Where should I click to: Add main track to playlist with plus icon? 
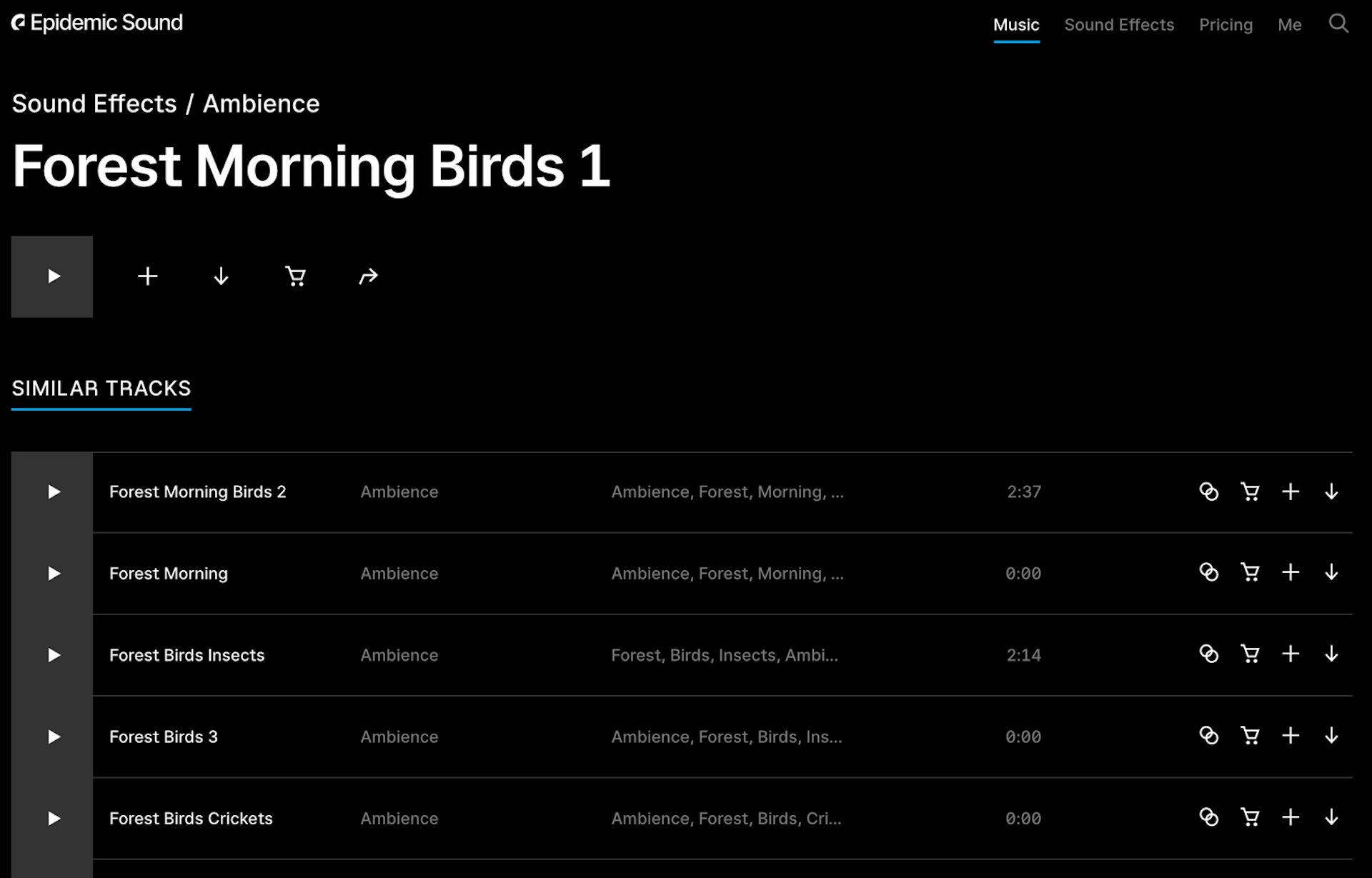coord(148,276)
